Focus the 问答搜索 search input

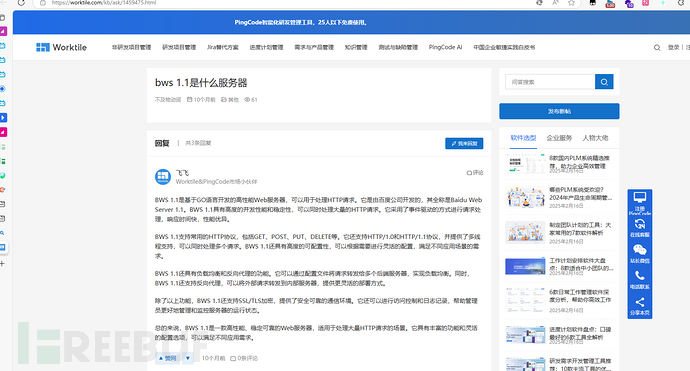click(550, 82)
